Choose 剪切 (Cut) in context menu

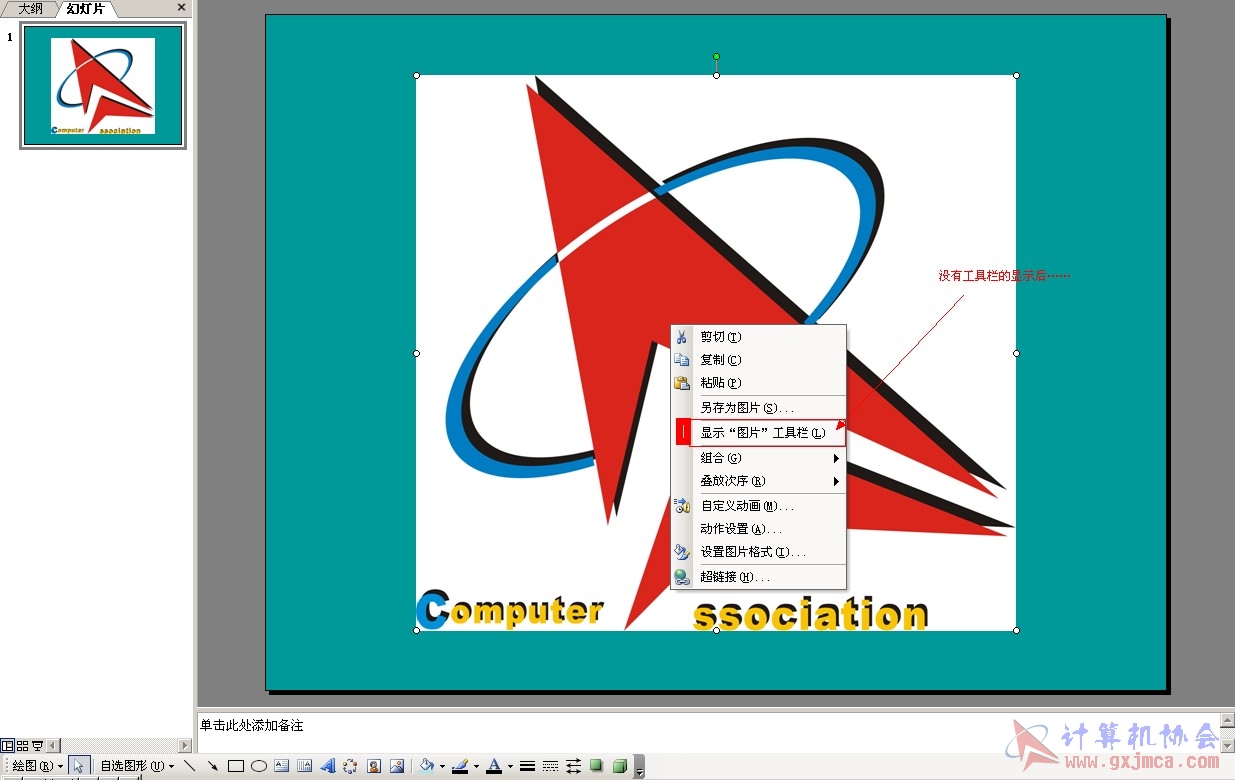758,337
